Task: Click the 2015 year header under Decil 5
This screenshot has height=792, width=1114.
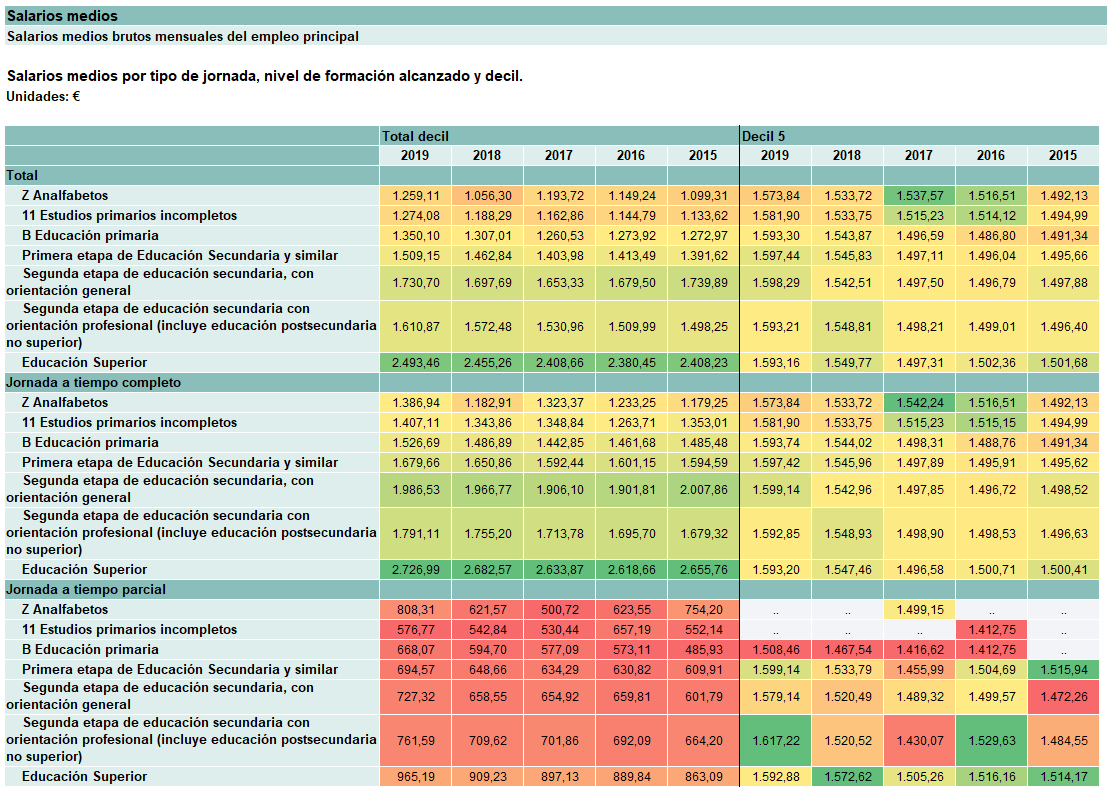Action: tap(1063, 156)
